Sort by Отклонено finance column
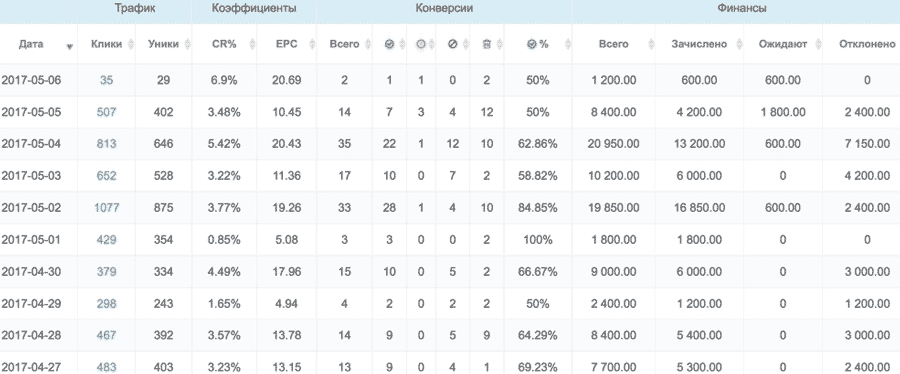This screenshot has width=900, height=374. (867, 44)
